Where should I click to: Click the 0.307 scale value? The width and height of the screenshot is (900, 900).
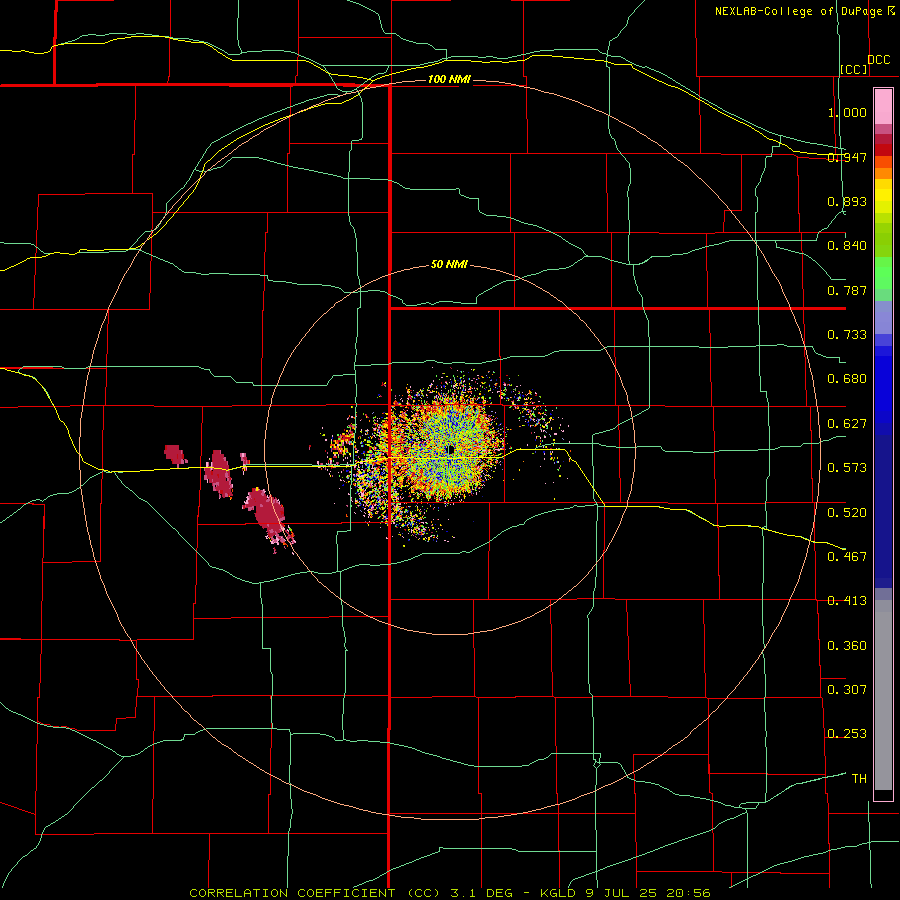click(847, 690)
